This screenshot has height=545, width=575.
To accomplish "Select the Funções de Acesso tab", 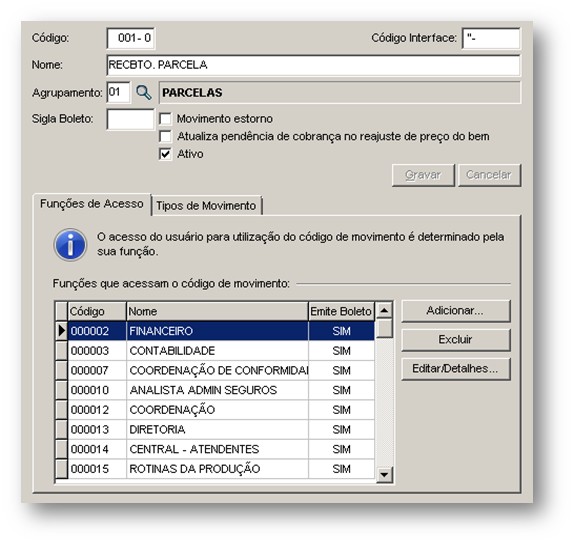I will pos(92,204).
